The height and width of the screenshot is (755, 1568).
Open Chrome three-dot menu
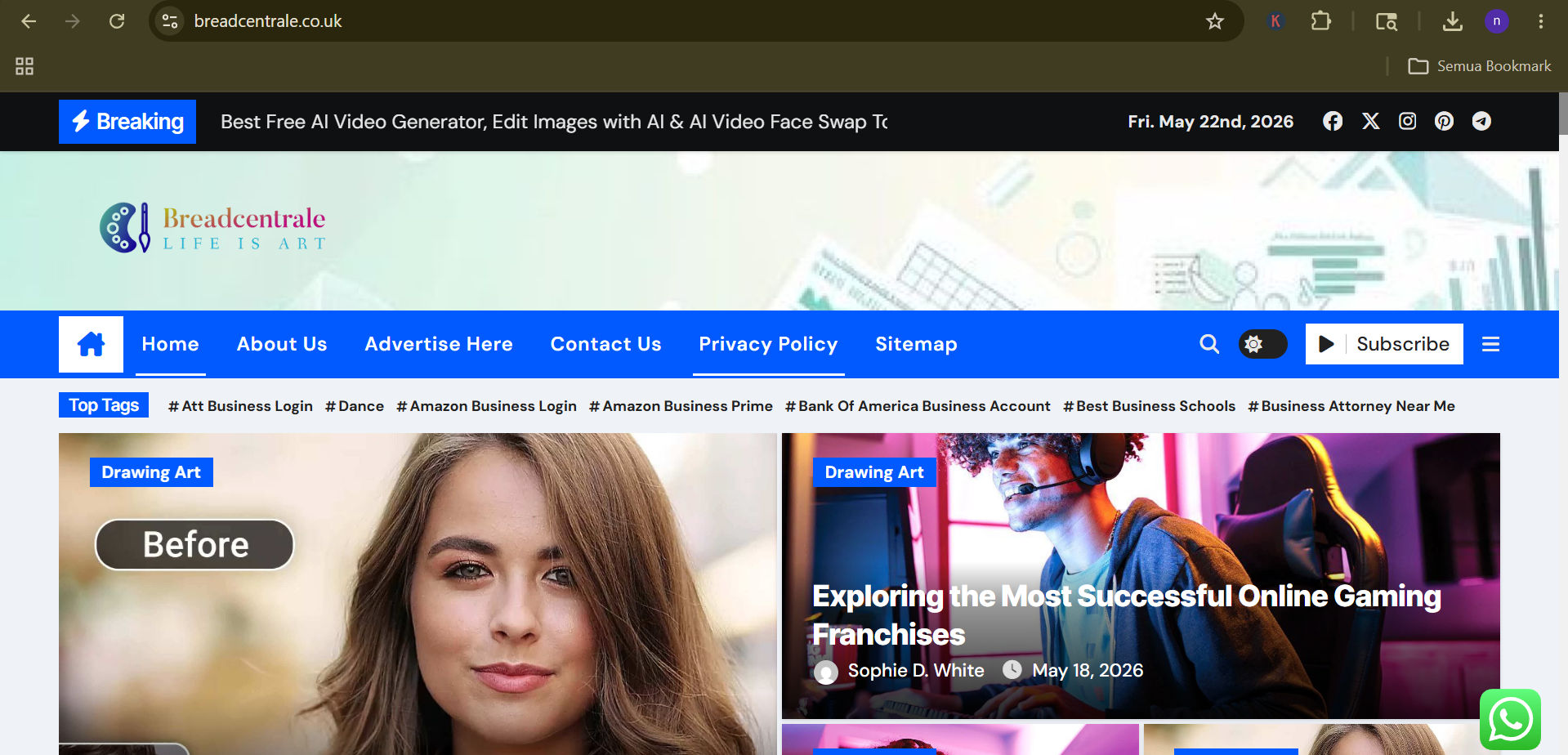[x=1540, y=21]
